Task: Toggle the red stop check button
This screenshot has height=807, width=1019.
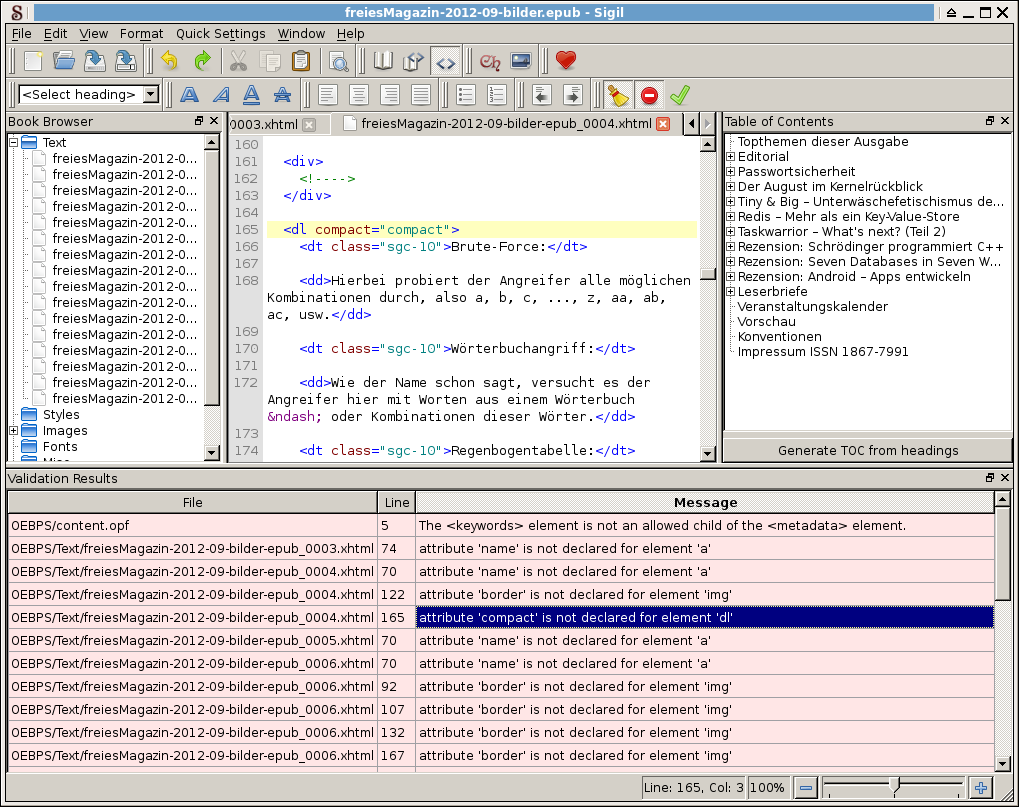Action: pos(649,95)
